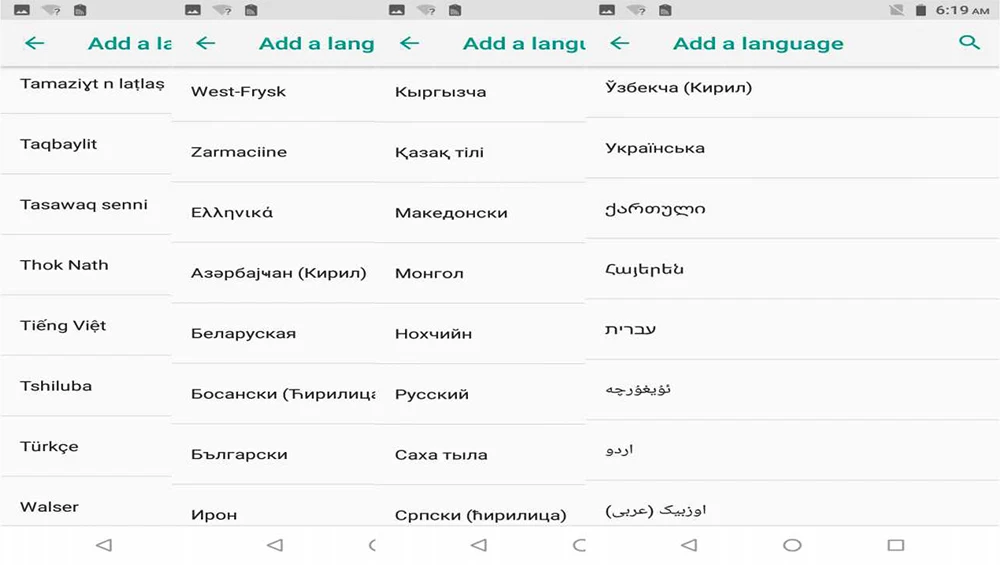Viewport: 1000px width, 565px height.
Task: Select Türkçe language
Action: [86, 446]
